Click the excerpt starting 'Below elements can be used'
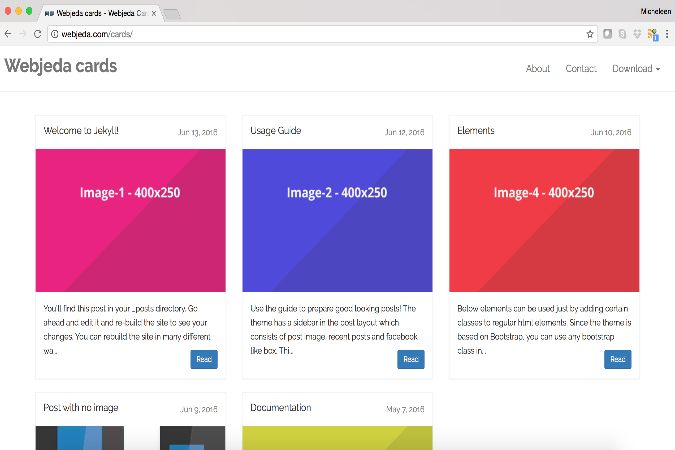The height and width of the screenshot is (450, 675). pyautogui.click(x=544, y=329)
